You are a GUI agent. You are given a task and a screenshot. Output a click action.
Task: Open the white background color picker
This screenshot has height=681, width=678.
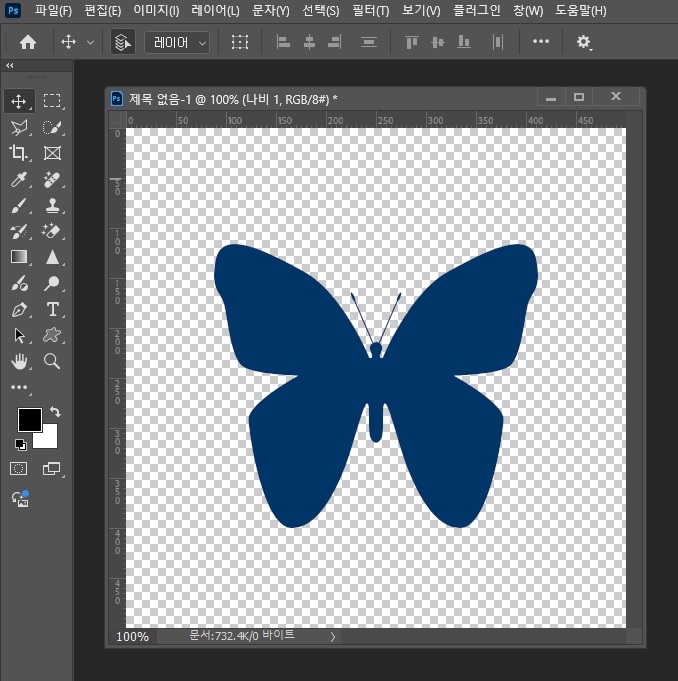click(x=50, y=440)
